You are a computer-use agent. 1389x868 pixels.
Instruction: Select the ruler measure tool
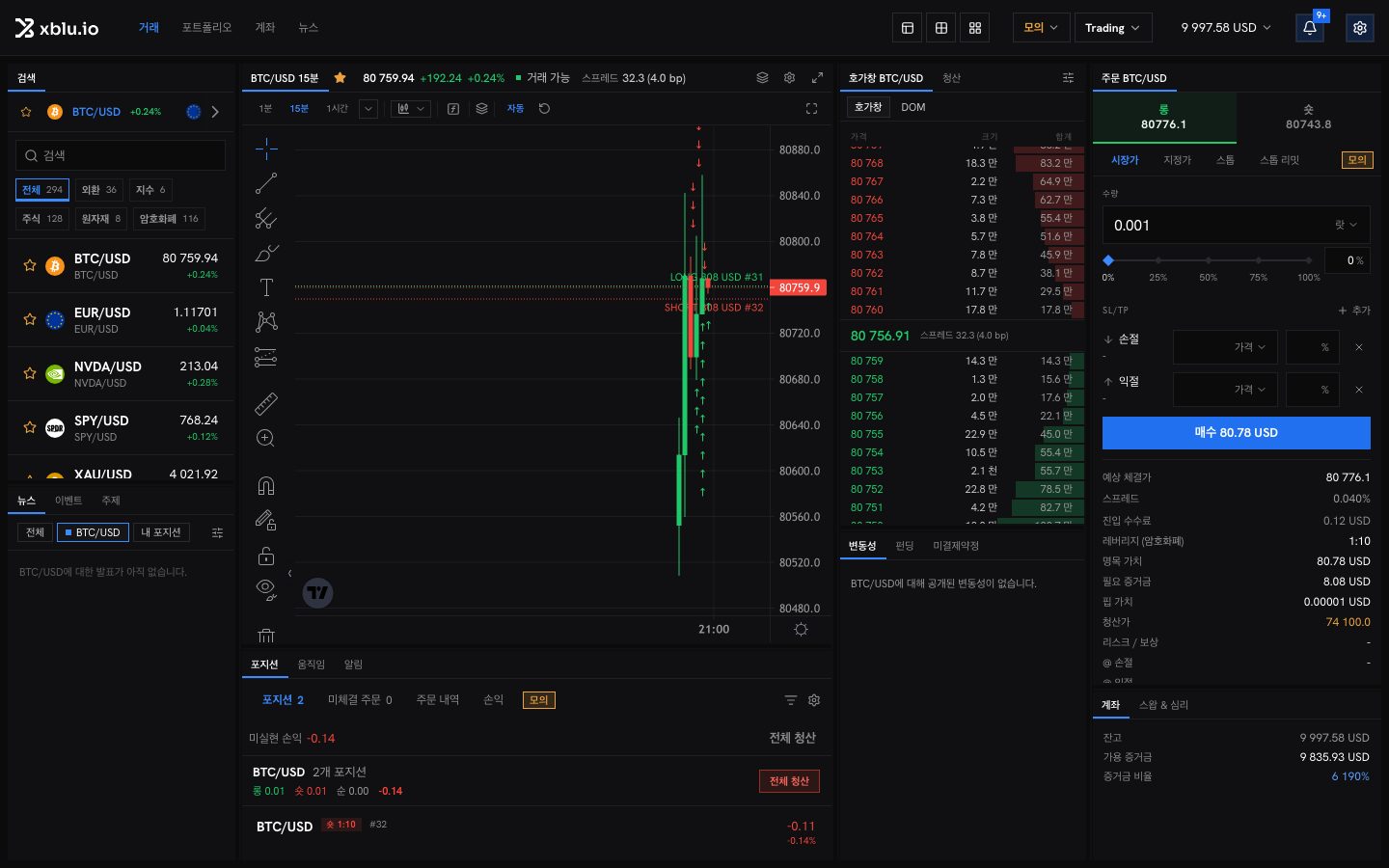click(x=266, y=404)
